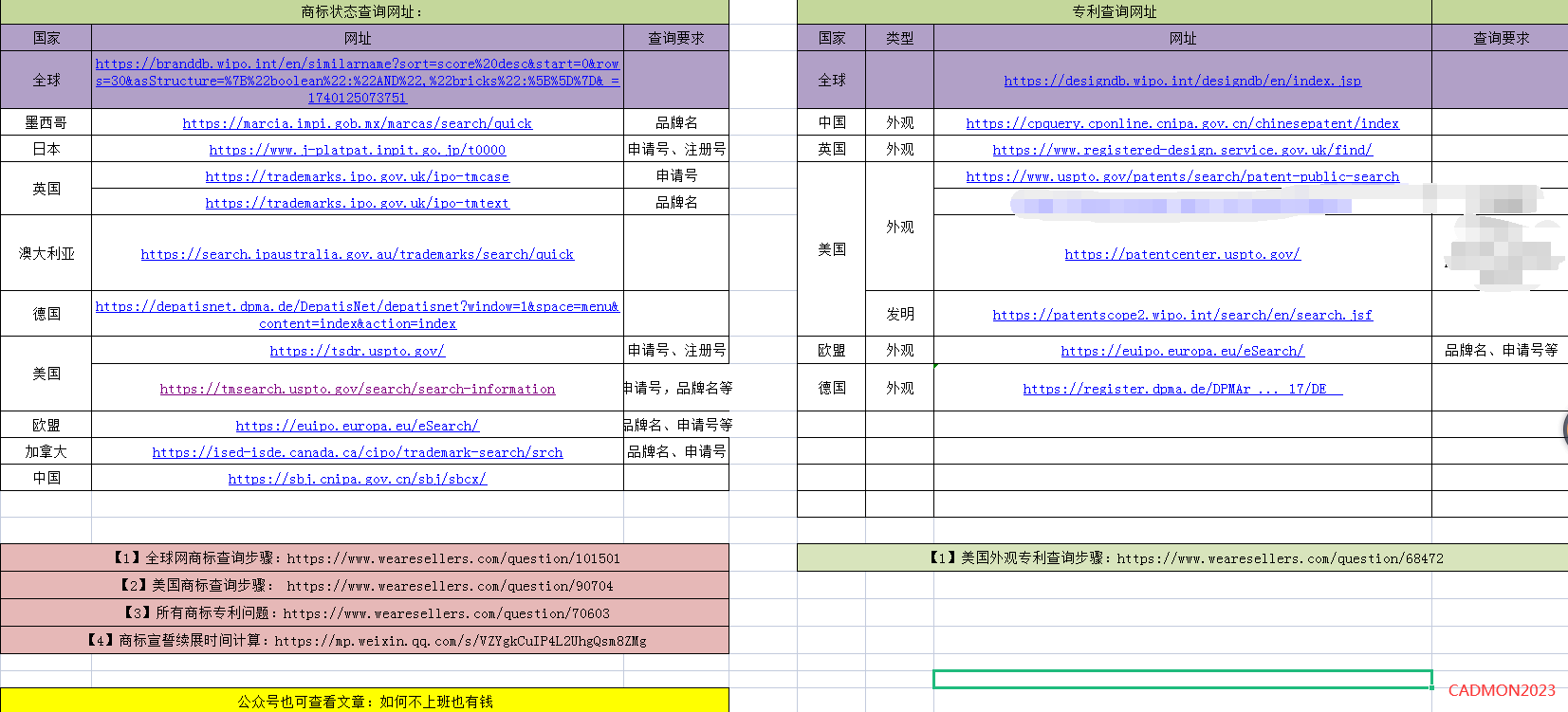Open the tsdr.uspto.gov link
Image resolution: width=1568 pixels, height=712 pixels.
tap(357, 351)
